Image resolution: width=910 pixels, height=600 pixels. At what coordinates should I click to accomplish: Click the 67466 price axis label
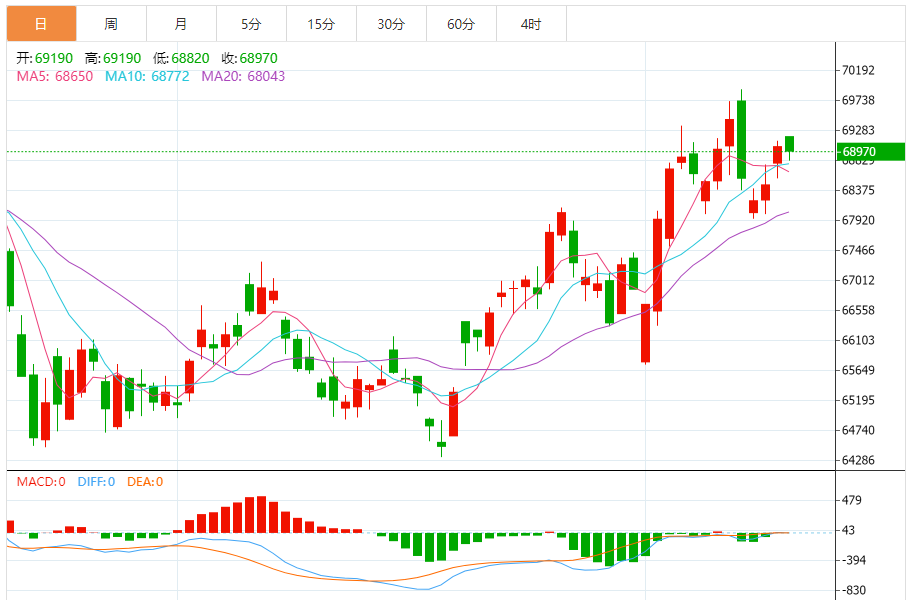858,250
